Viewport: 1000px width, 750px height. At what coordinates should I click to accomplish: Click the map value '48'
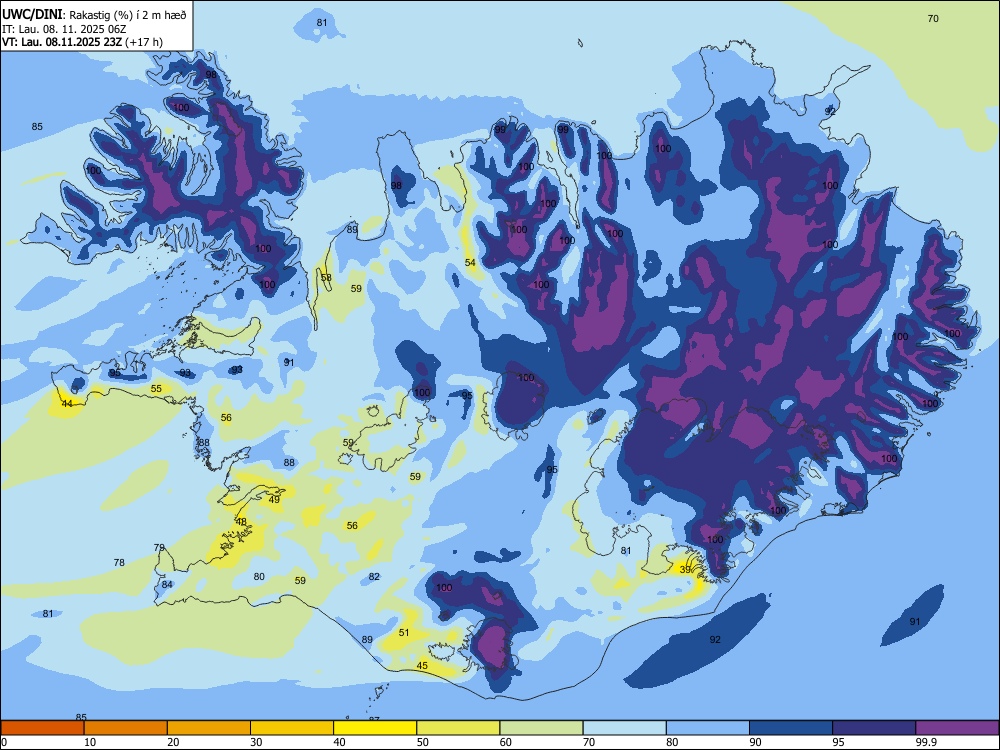tap(241, 522)
